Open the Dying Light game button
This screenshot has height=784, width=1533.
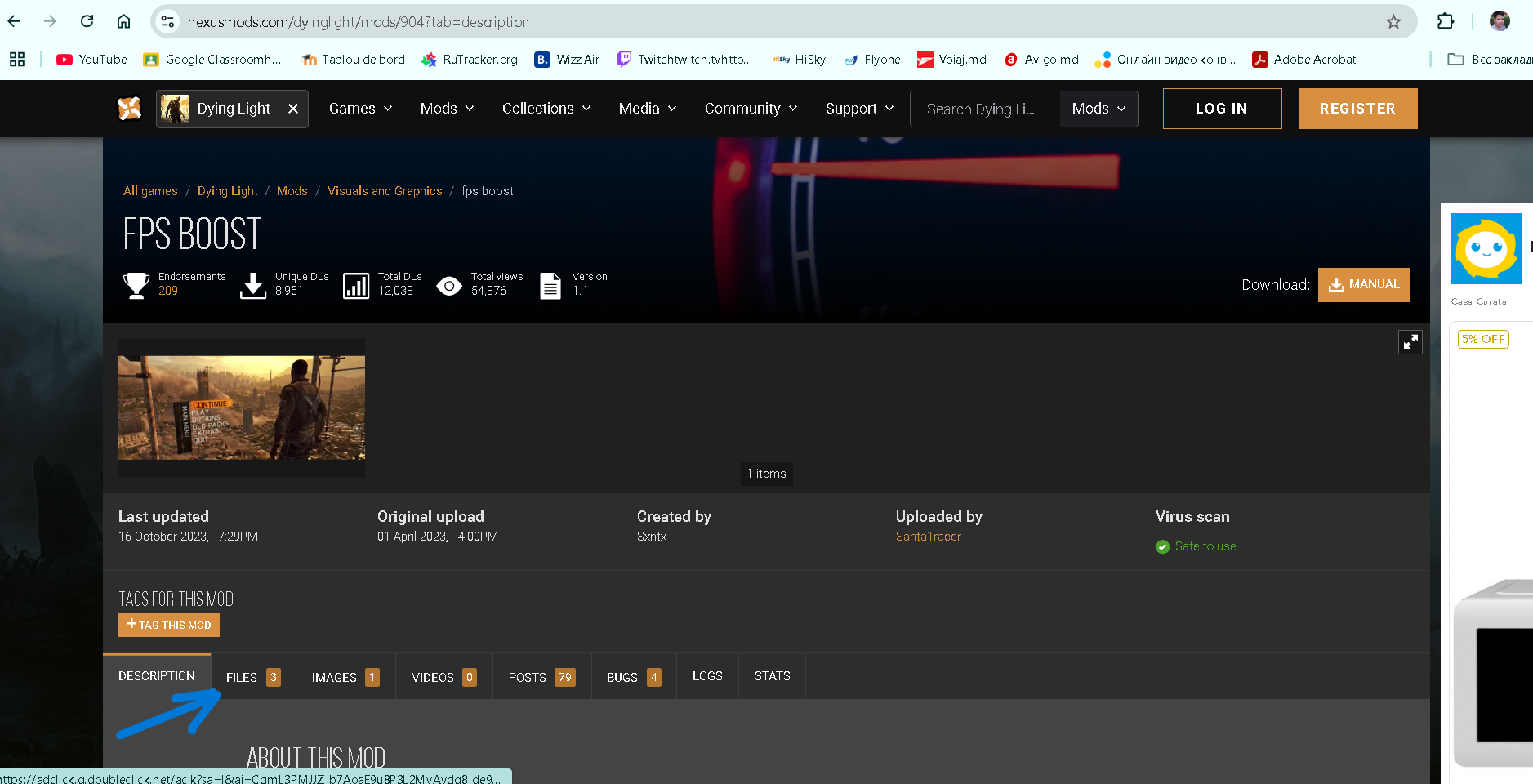218,109
